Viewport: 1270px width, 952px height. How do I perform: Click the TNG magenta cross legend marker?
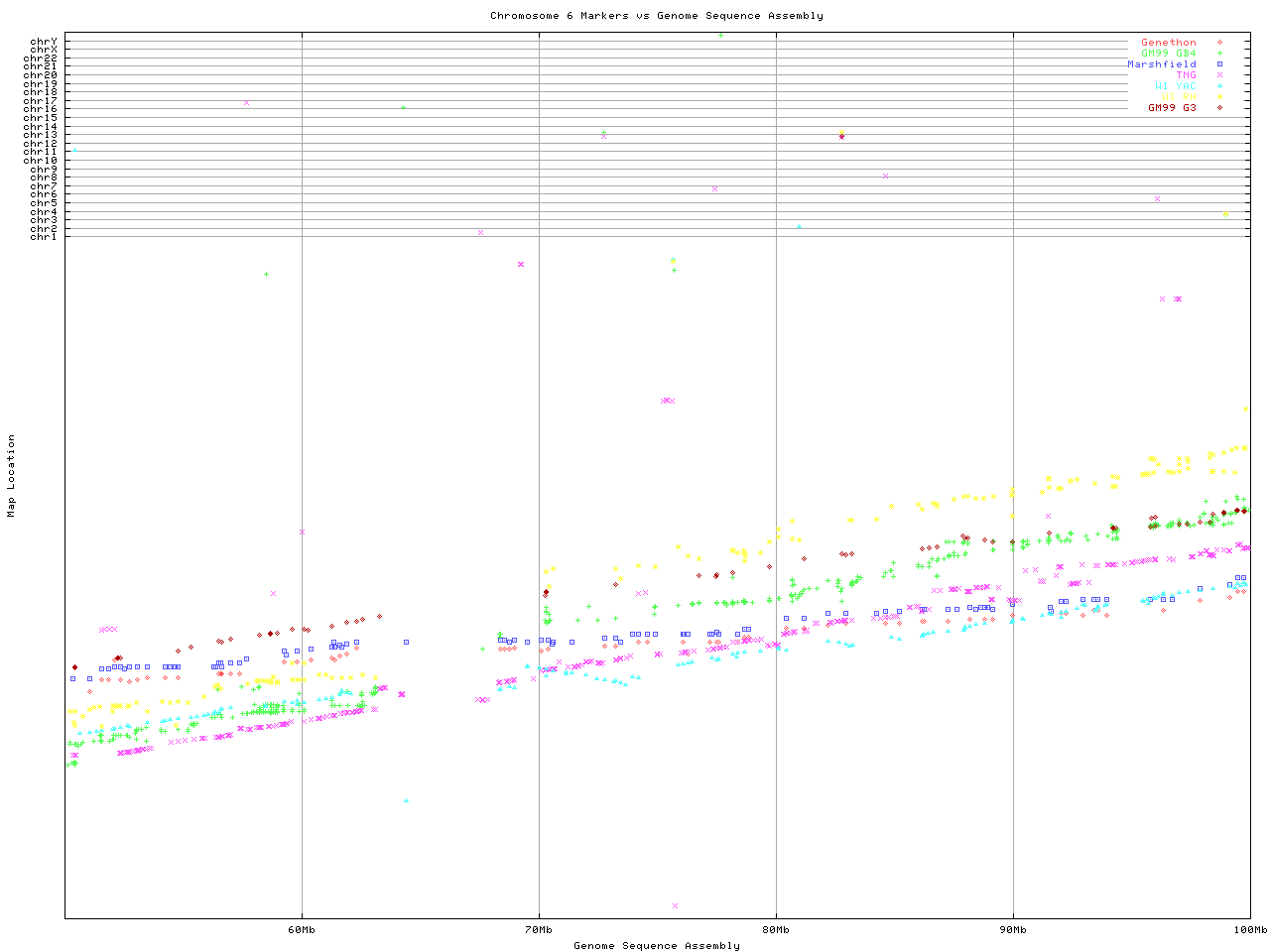tap(1219, 75)
